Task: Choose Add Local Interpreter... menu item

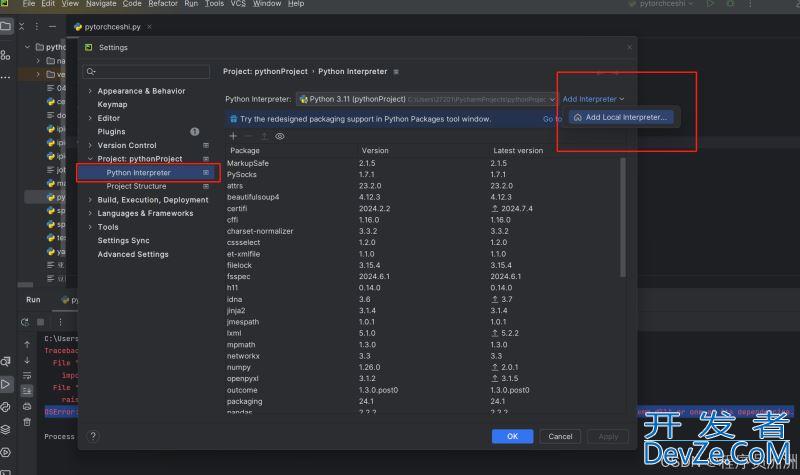Action: pos(621,117)
